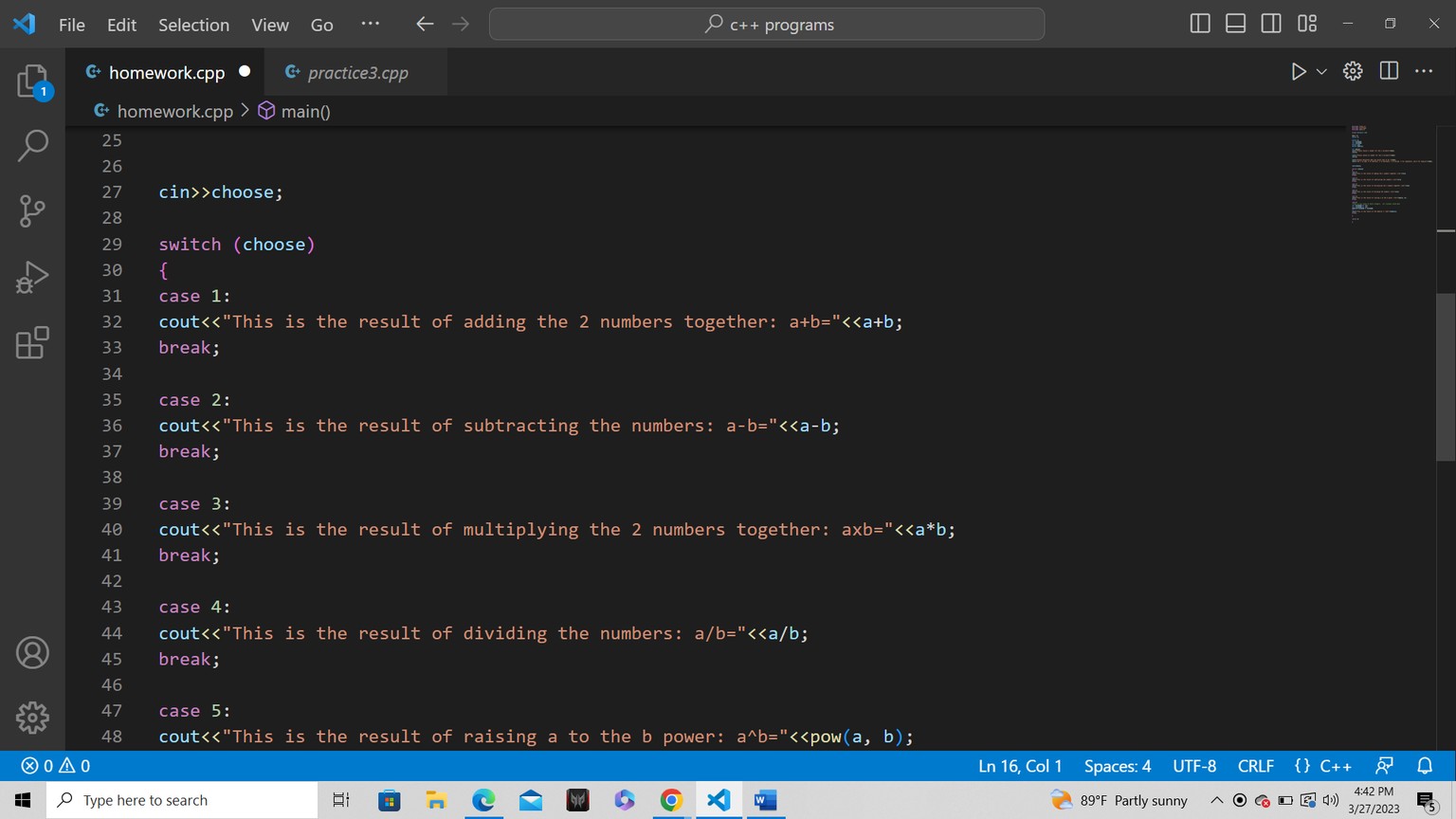This screenshot has width=1456, height=819.
Task: Open the Extensions view
Action: [32, 342]
